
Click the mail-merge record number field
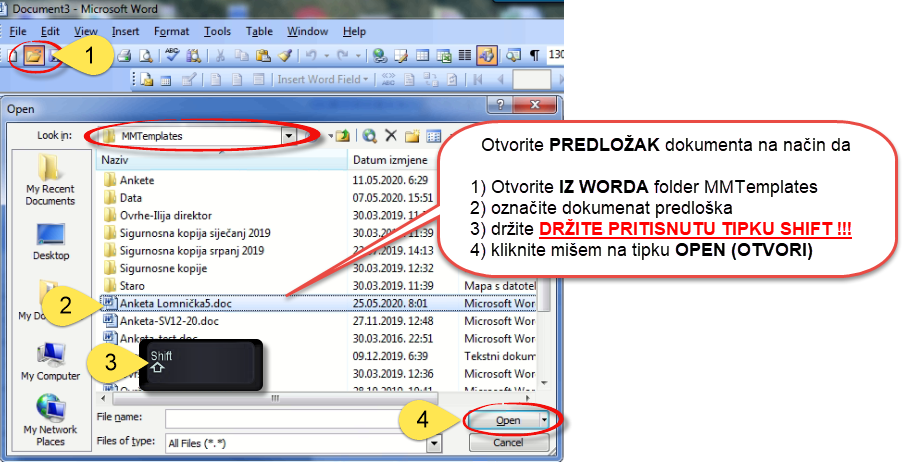pos(531,80)
